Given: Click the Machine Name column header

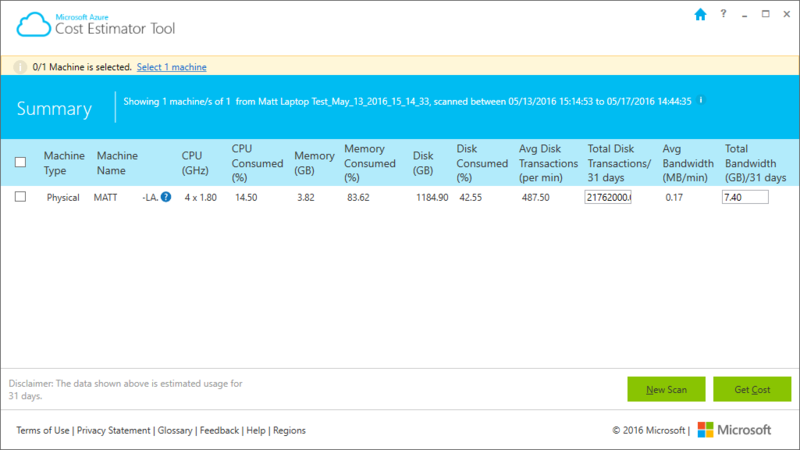Looking at the screenshot, I should [x=117, y=163].
